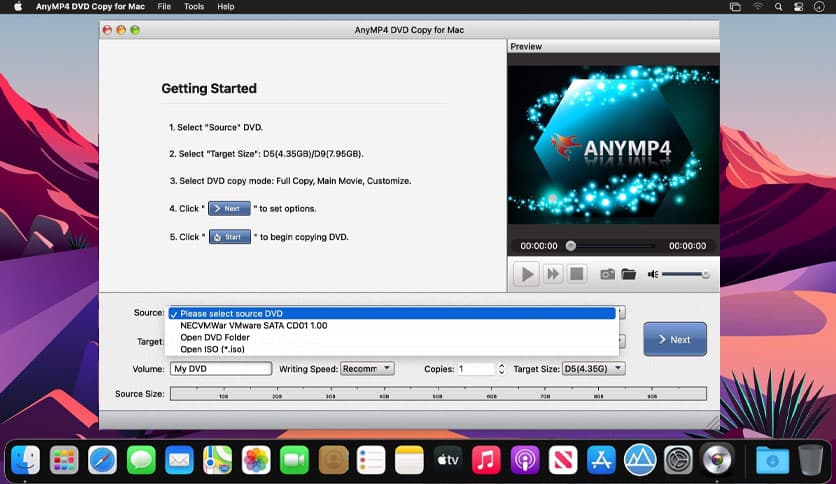Open Launchpad from the dock
This screenshot has height=484, width=836.
click(64, 459)
